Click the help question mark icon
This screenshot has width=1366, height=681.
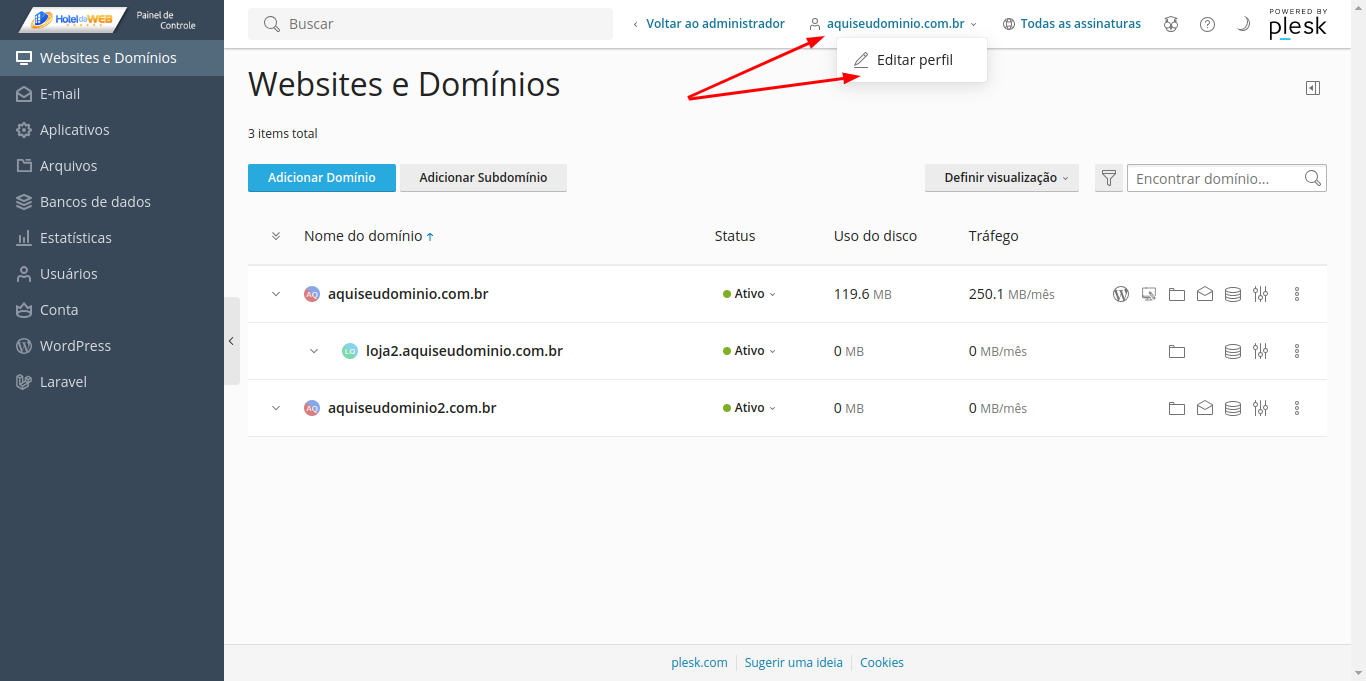pyautogui.click(x=1207, y=24)
